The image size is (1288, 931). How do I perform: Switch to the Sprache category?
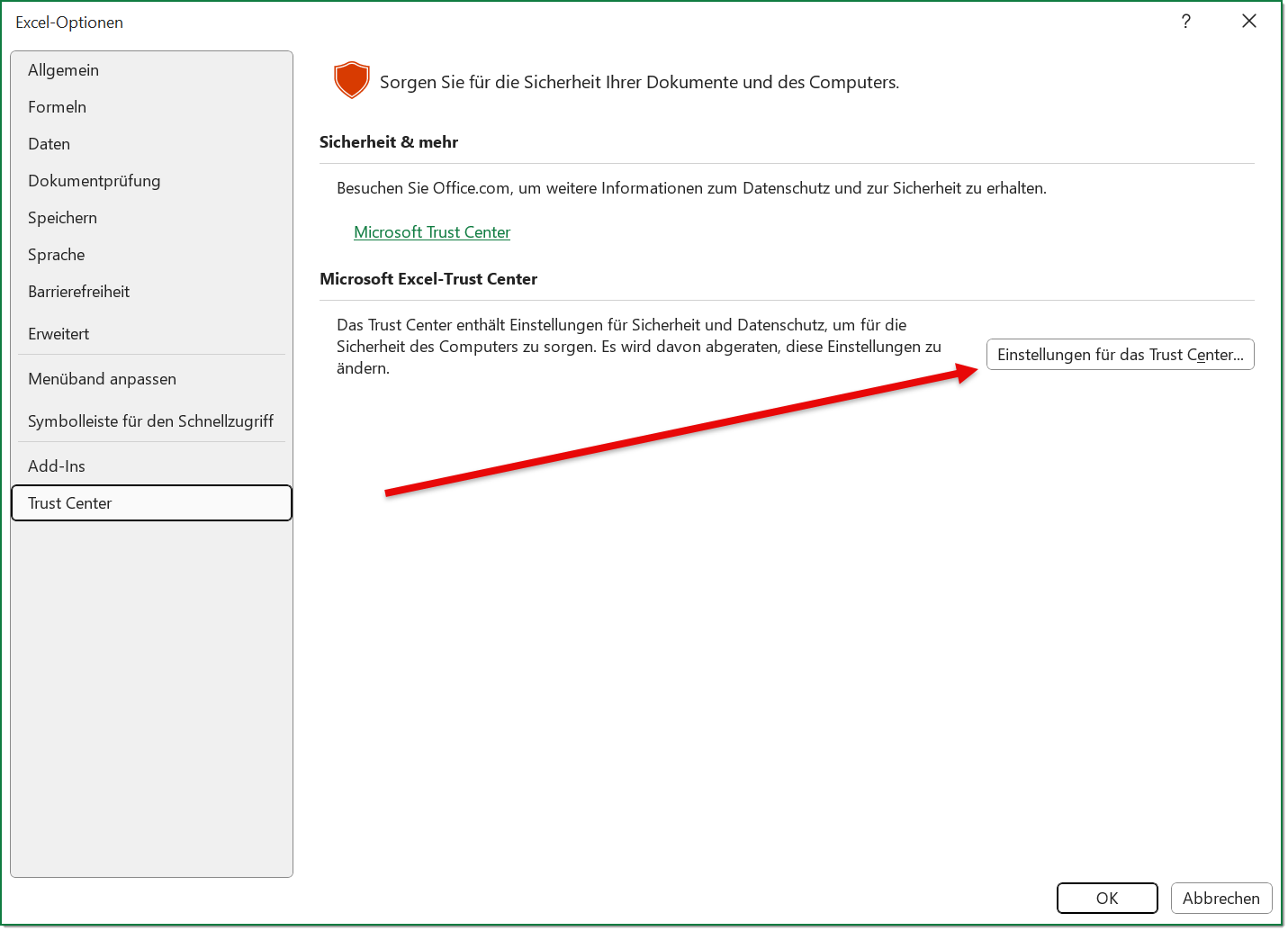click(56, 255)
